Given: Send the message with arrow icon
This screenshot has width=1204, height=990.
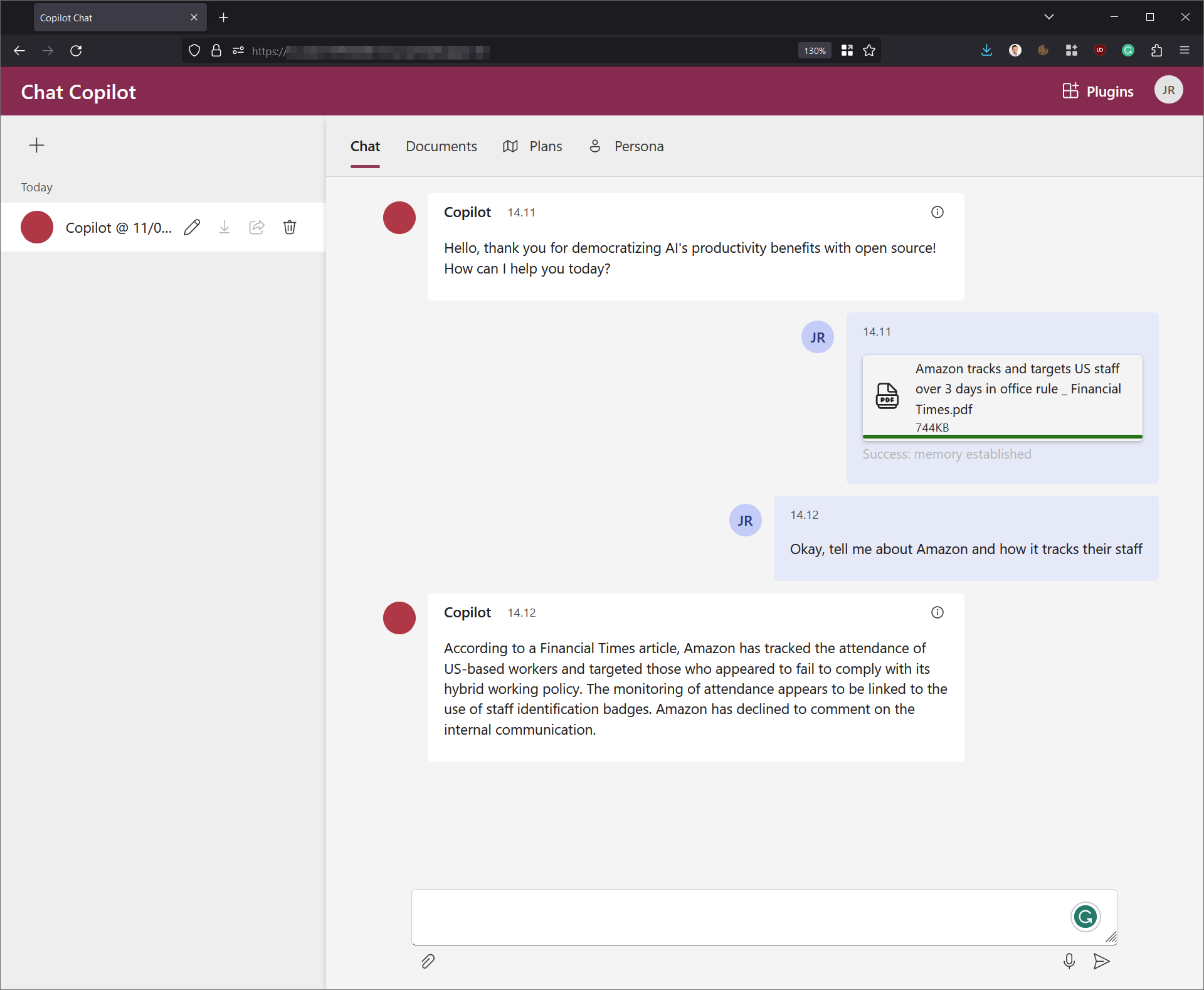Looking at the screenshot, I should [1102, 961].
